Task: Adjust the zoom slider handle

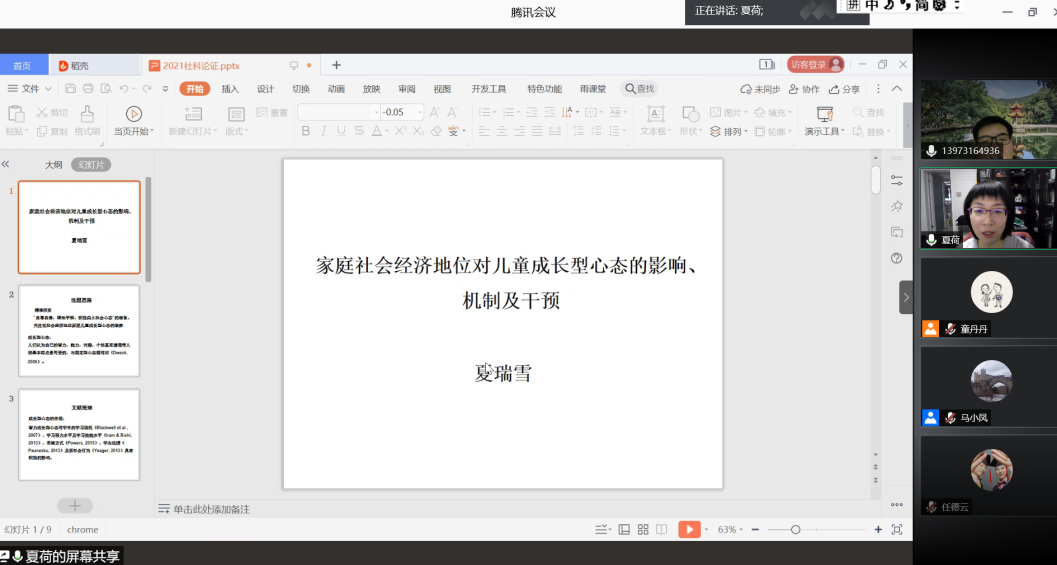Action: click(795, 529)
